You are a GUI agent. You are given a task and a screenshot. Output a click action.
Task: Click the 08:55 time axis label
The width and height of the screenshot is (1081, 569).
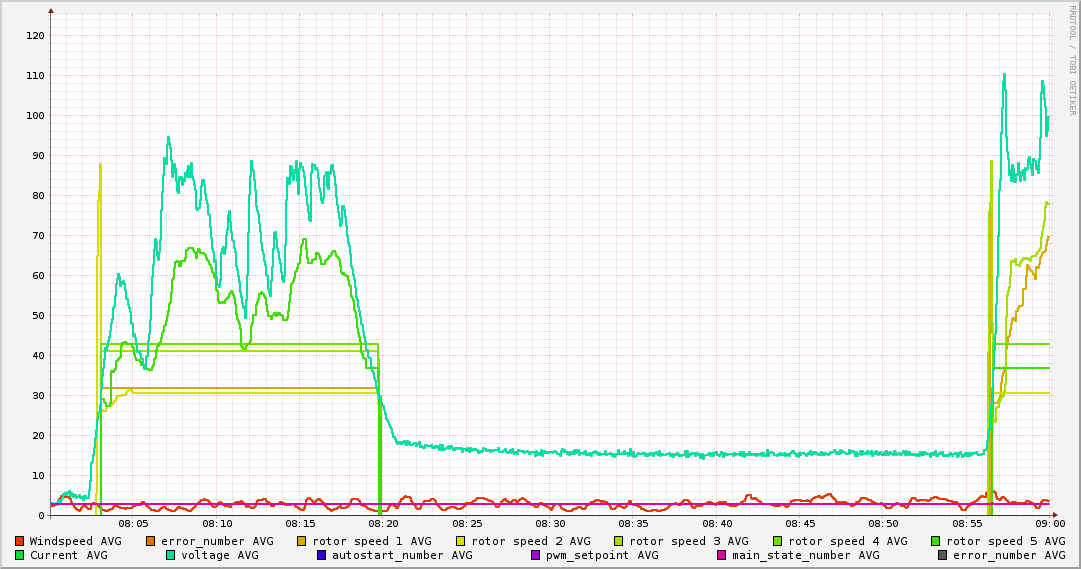(967, 523)
